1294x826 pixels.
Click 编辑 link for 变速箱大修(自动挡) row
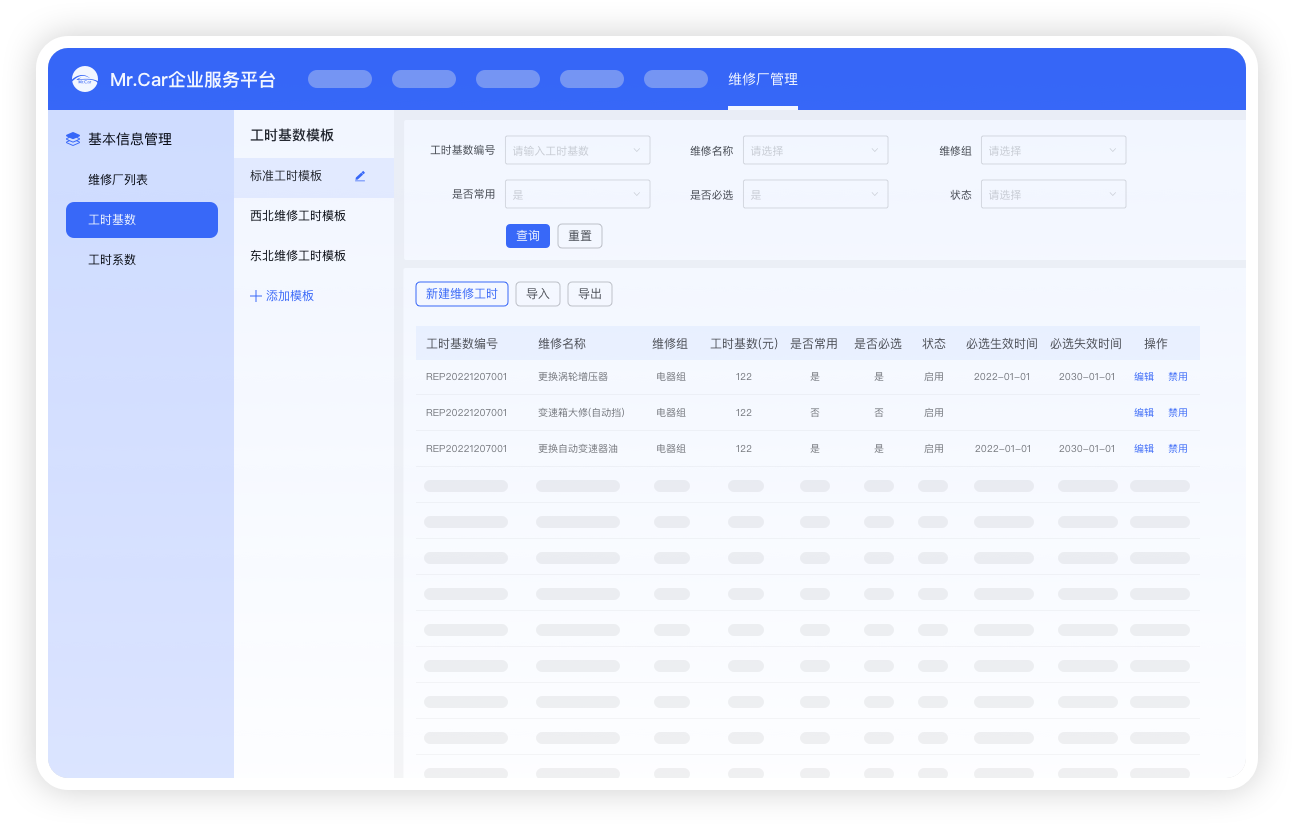tap(1144, 413)
